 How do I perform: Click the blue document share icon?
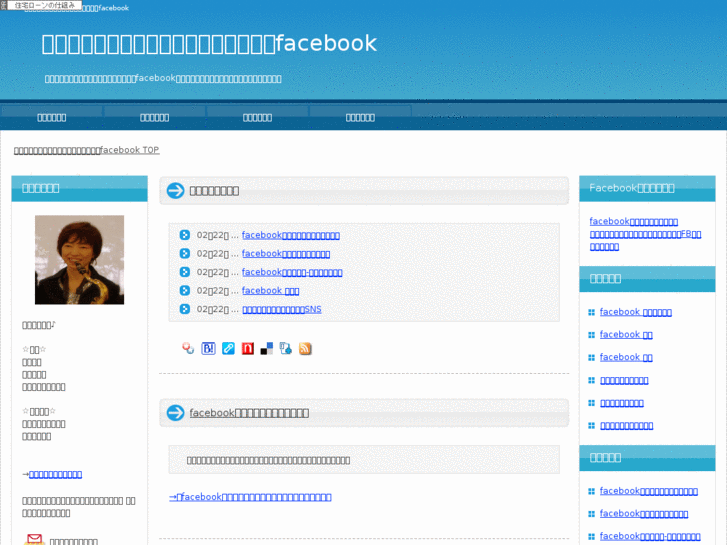286,348
